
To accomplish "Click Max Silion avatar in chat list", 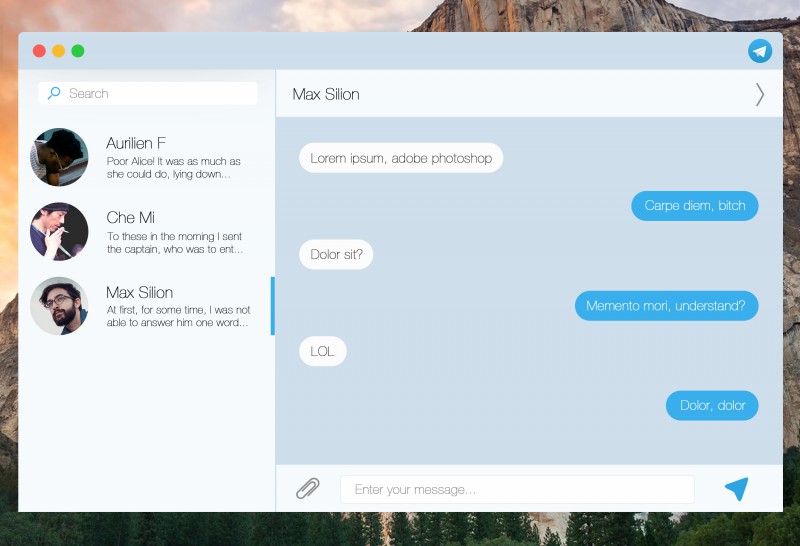I will click(59, 306).
